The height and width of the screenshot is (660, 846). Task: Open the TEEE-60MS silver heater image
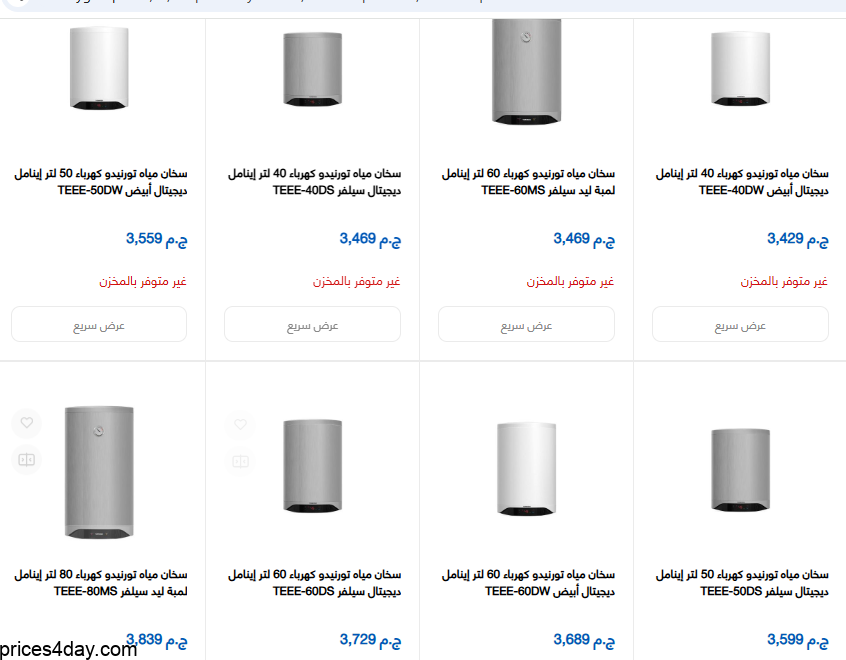tap(526, 70)
